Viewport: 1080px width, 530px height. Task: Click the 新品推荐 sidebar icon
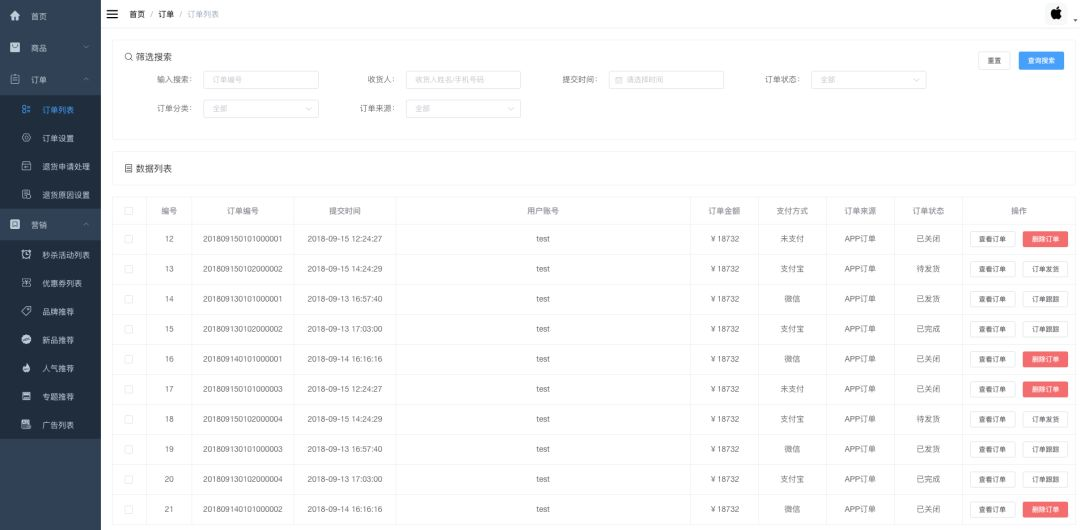26,339
